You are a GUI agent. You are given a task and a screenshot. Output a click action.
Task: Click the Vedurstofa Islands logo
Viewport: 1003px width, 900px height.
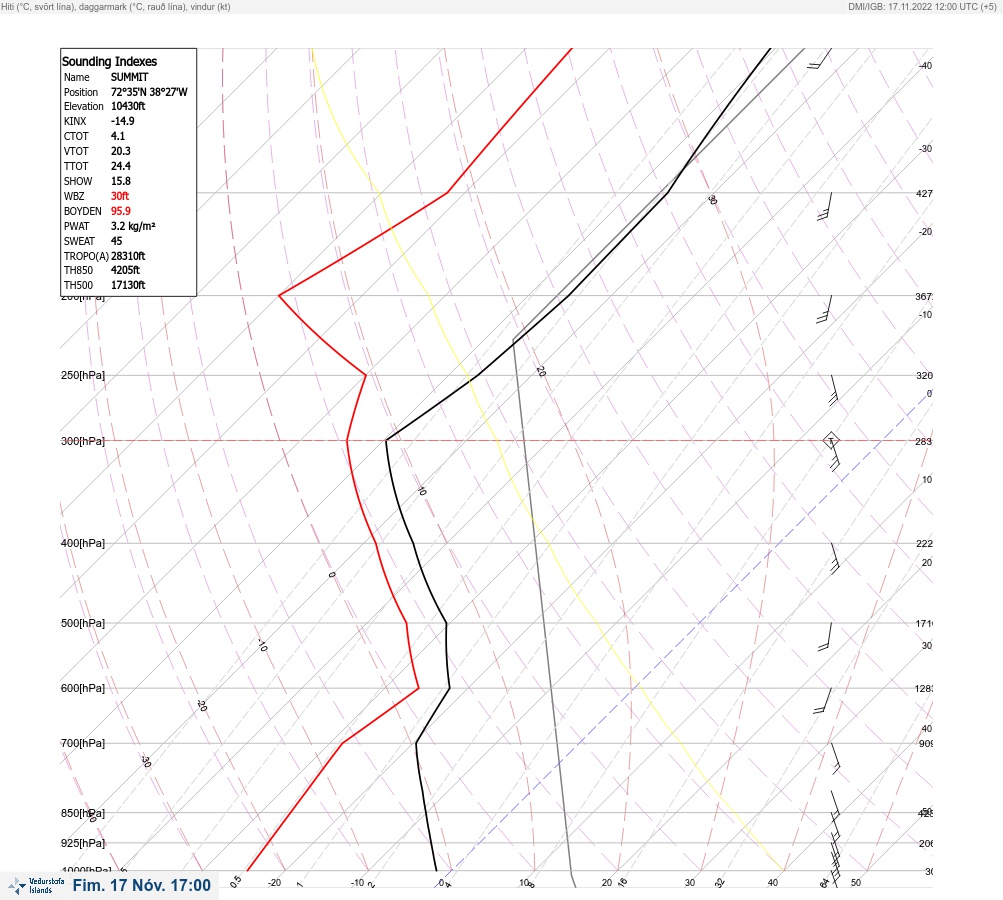(x=36, y=885)
